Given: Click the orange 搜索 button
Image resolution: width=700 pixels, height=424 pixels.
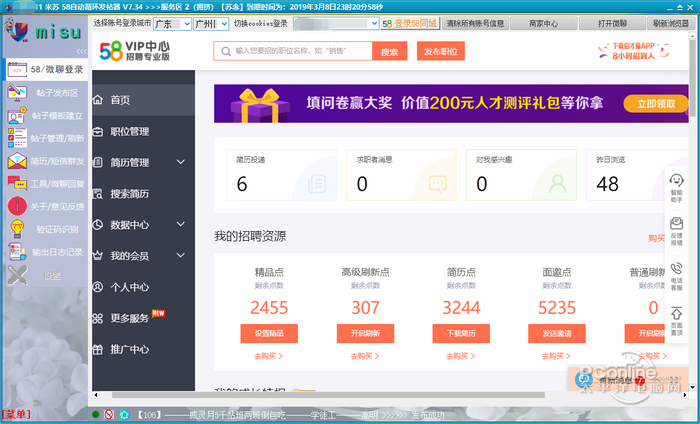Looking at the screenshot, I should [389, 51].
